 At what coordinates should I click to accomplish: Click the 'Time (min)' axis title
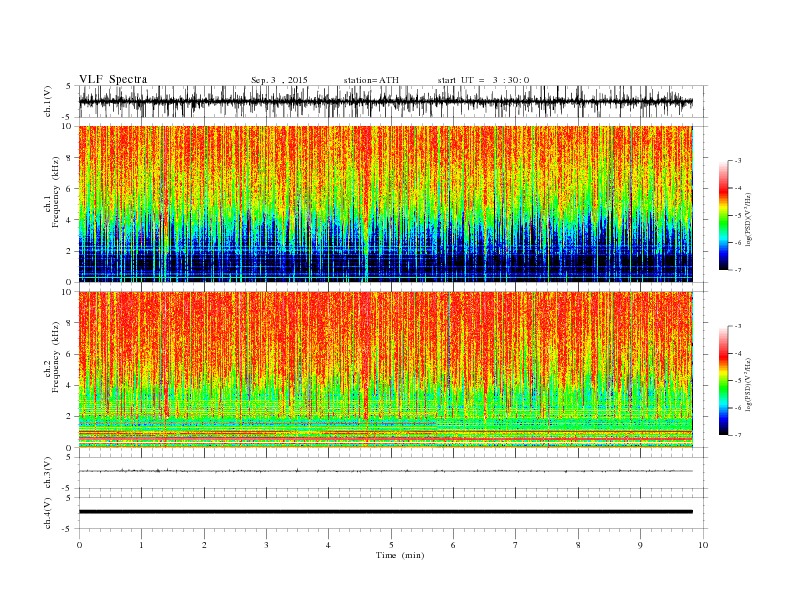click(400, 555)
